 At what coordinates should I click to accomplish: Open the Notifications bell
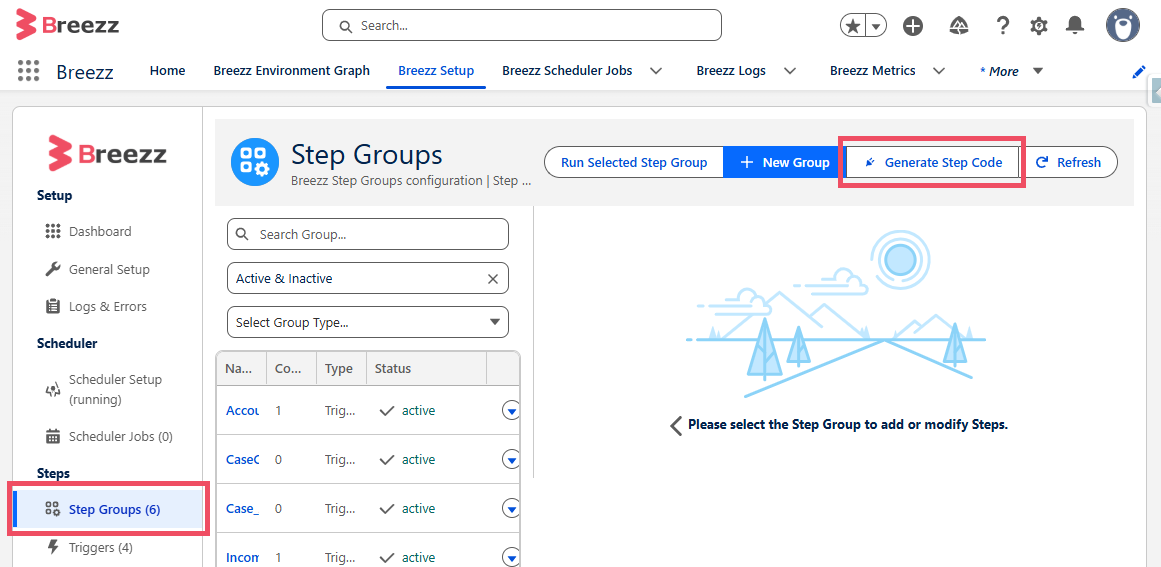[1074, 26]
